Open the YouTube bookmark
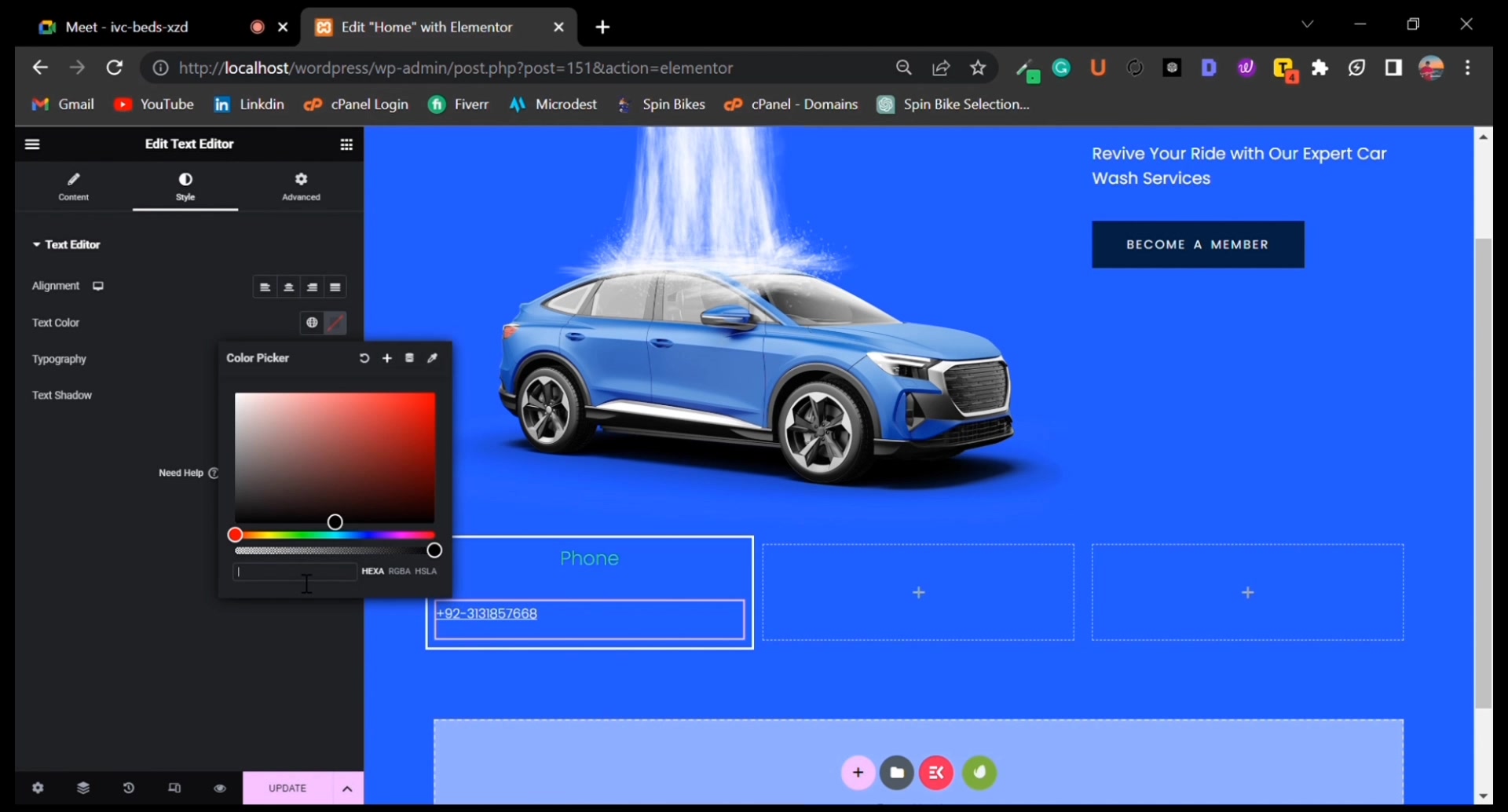The height and width of the screenshot is (812, 1508). tap(154, 104)
